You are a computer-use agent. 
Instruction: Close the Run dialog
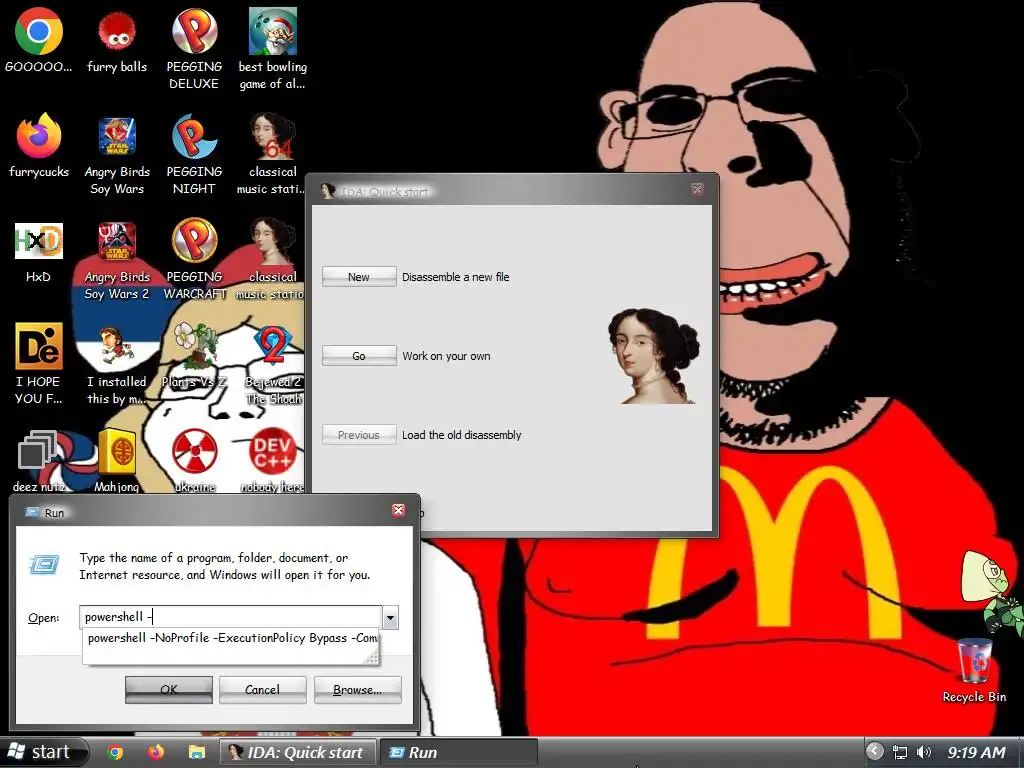coord(398,511)
